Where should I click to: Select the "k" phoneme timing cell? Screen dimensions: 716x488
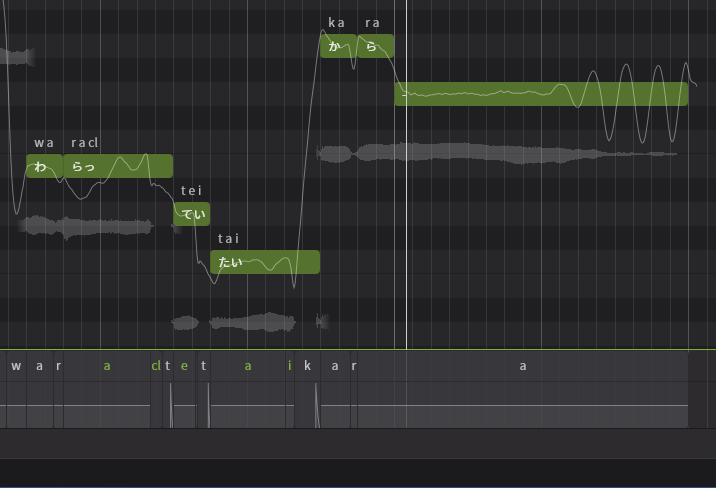307,366
